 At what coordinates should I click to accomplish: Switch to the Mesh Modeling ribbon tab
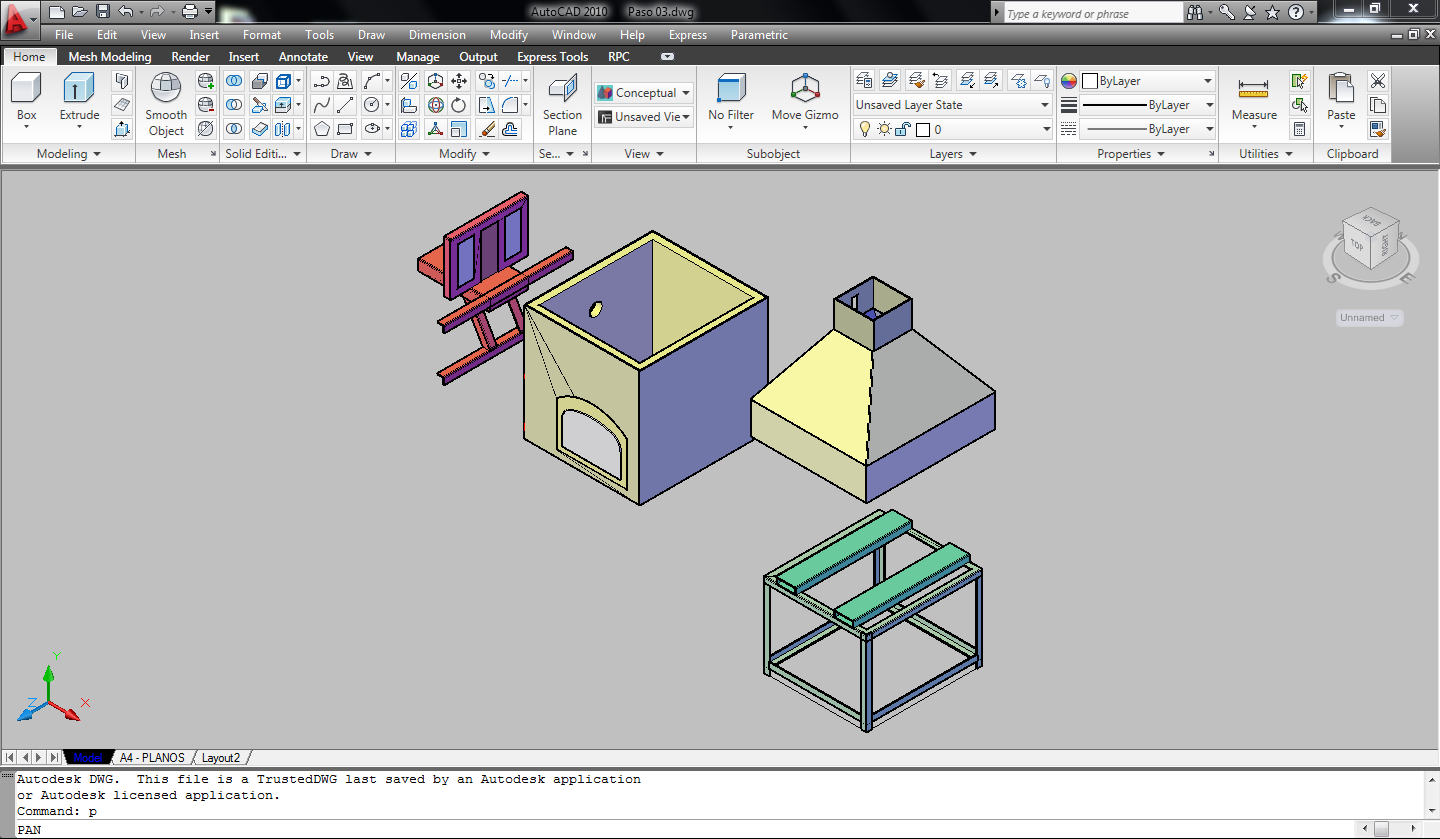click(x=110, y=57)
